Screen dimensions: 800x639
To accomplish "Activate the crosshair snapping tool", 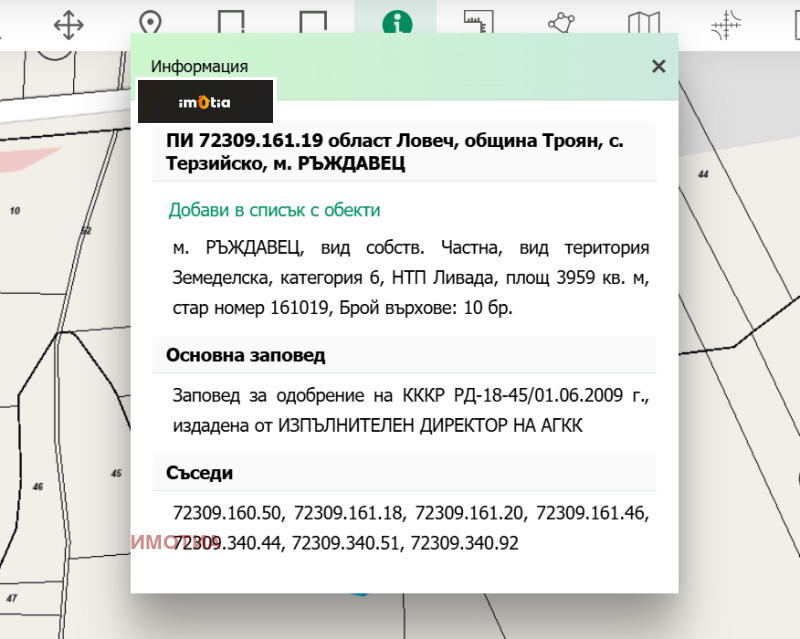I will [x=726, y=24].
